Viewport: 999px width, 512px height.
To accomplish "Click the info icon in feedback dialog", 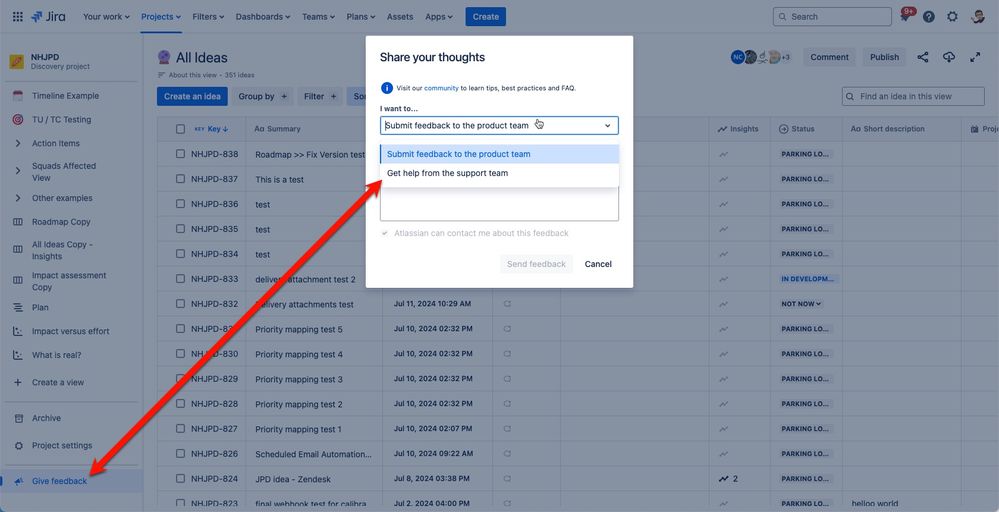I will coord(386,88).
